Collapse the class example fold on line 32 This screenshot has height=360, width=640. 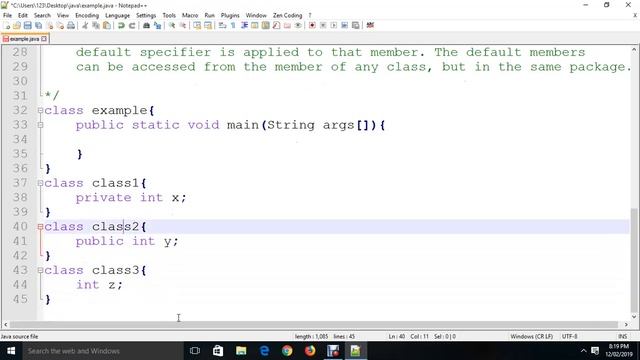click(40, 110)
